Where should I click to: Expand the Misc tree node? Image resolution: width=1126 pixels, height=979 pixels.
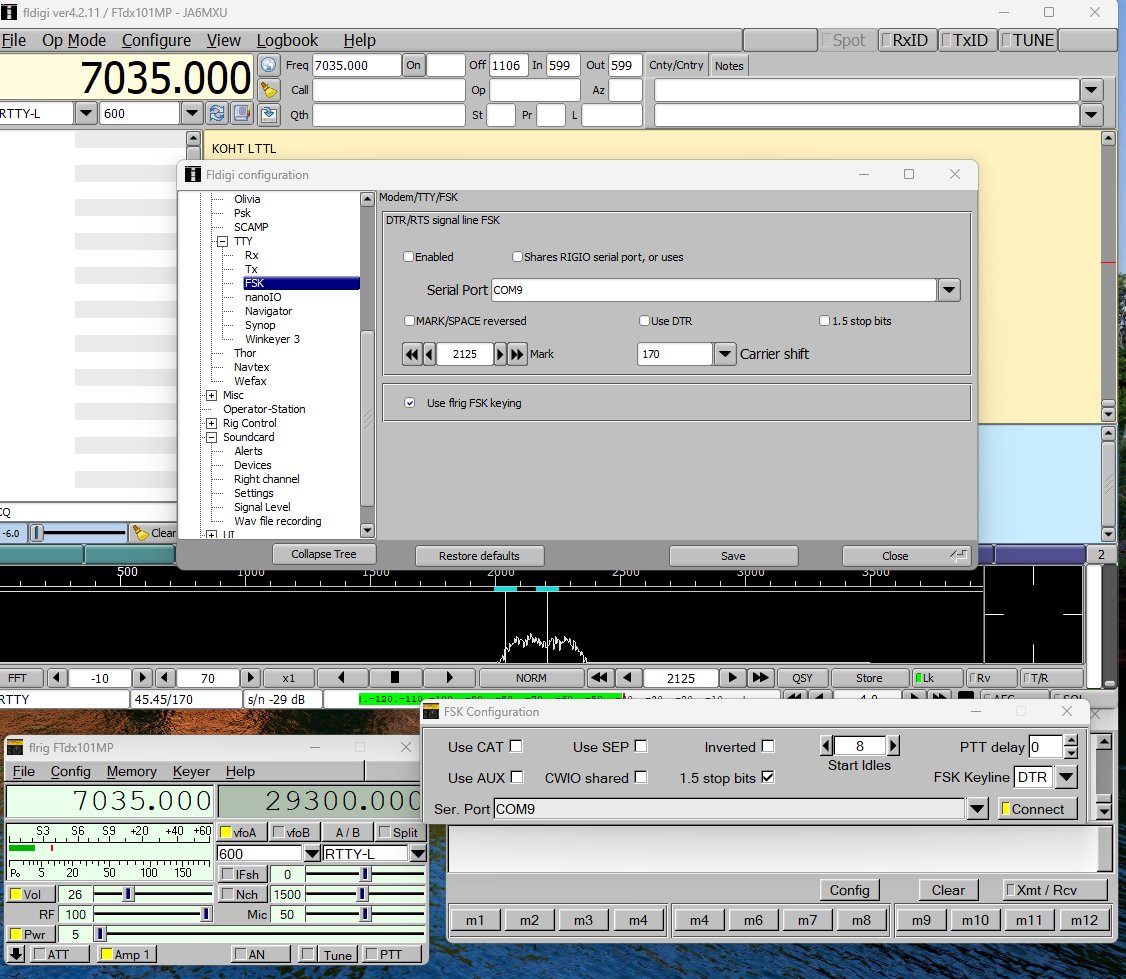(211, 395)
